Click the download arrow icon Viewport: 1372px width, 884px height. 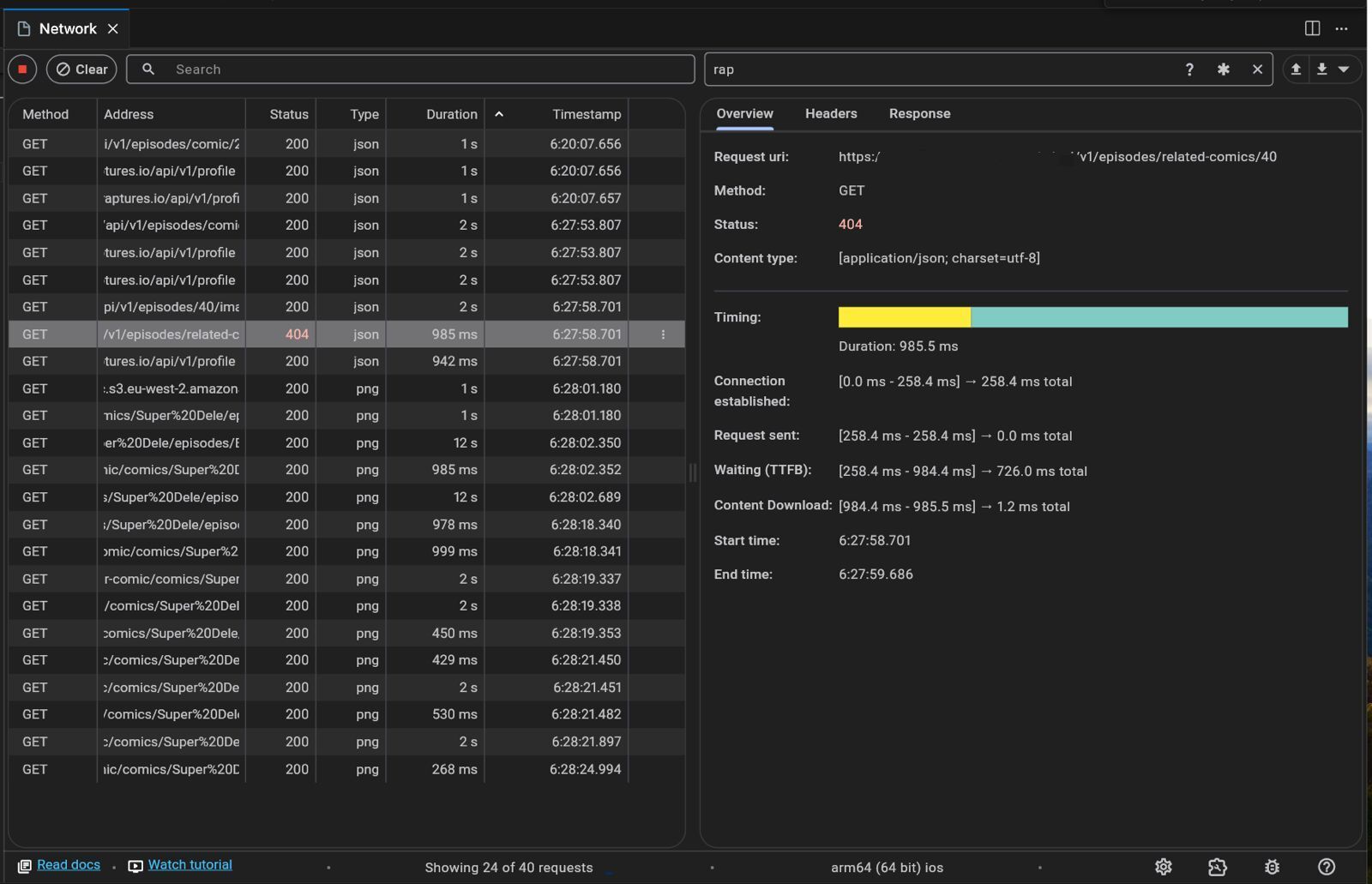pyautogui.click(x=1322, y=69)
